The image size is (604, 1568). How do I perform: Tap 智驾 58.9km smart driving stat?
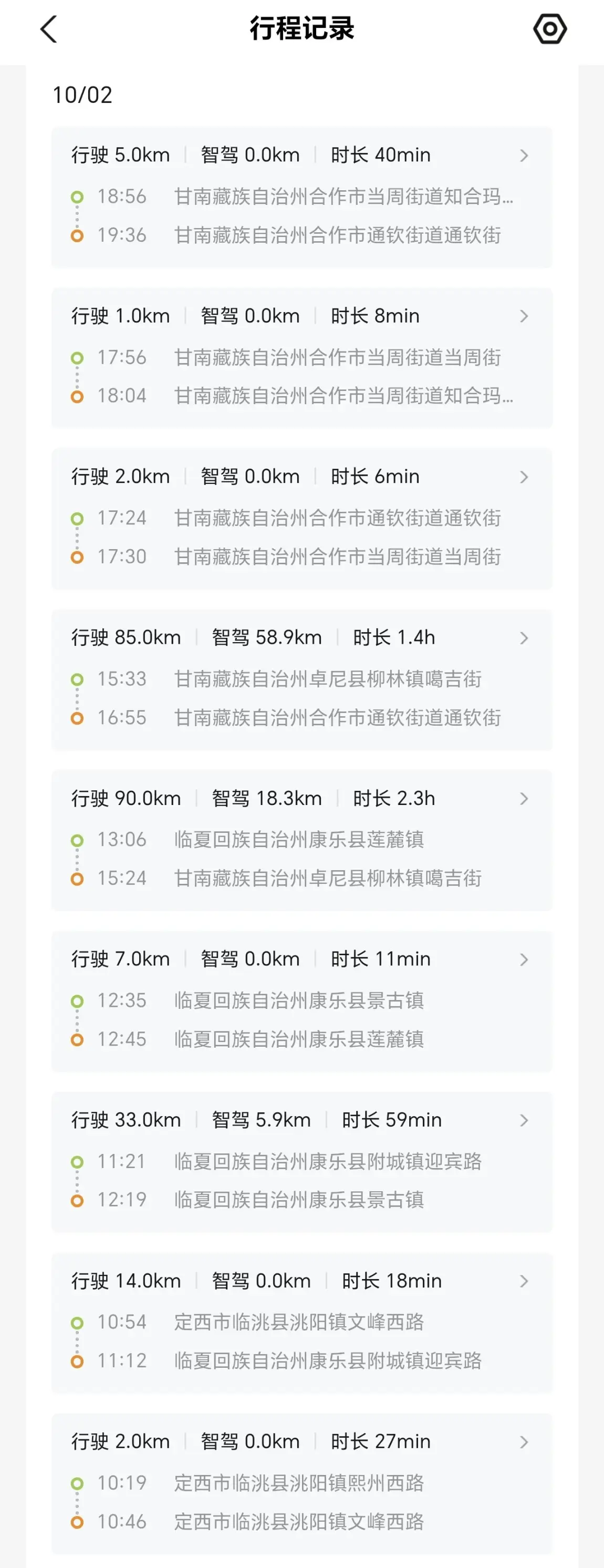click(266, 637)
